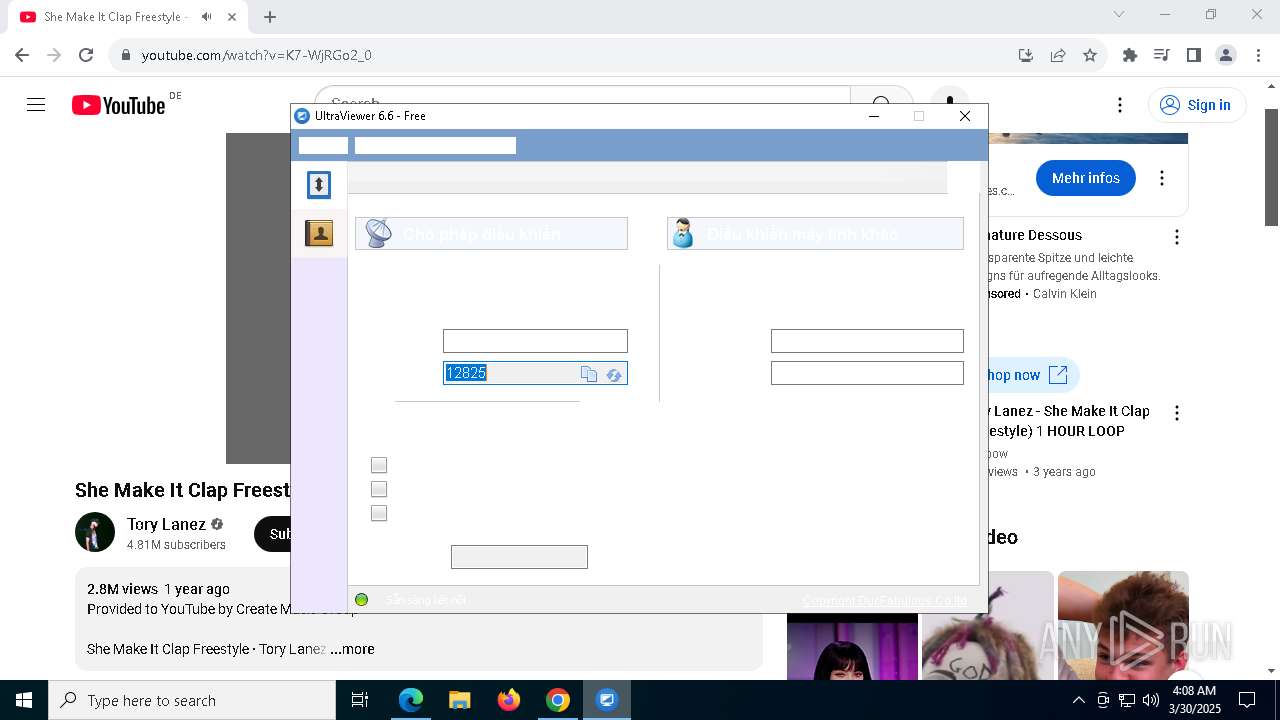
Task: Tick the bottom UltraViewer checkbox
Action: click(379, 513)
